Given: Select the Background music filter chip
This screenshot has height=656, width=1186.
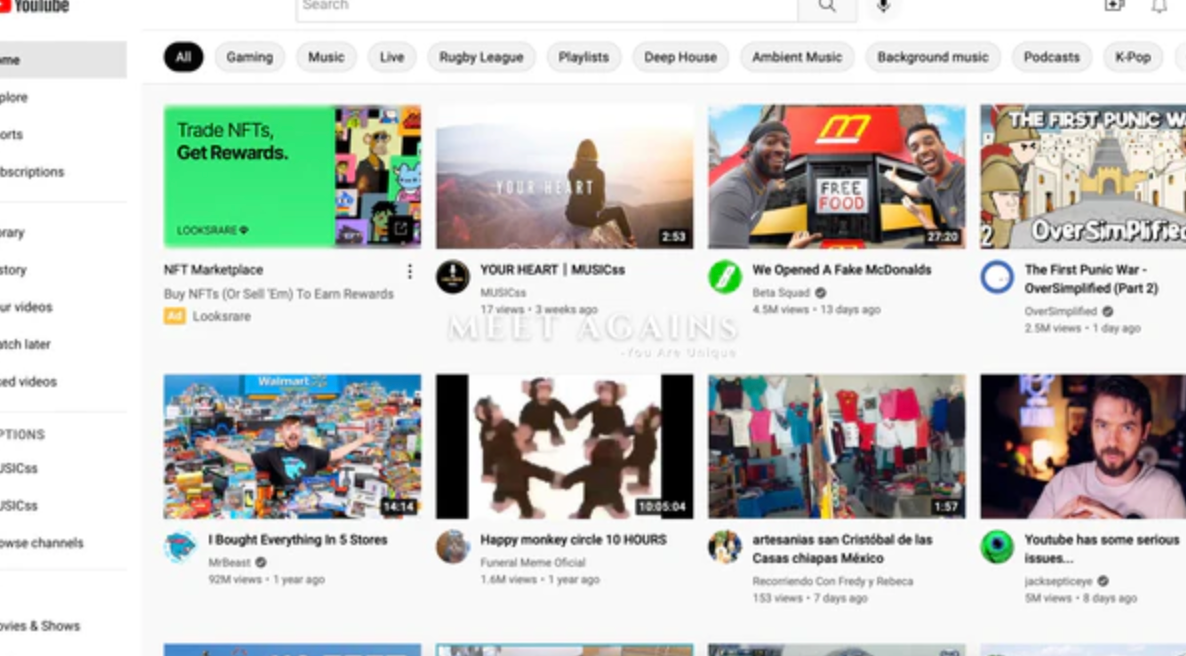Looking at the screenshot, I should pyautogui.click(x=933, y=57).
